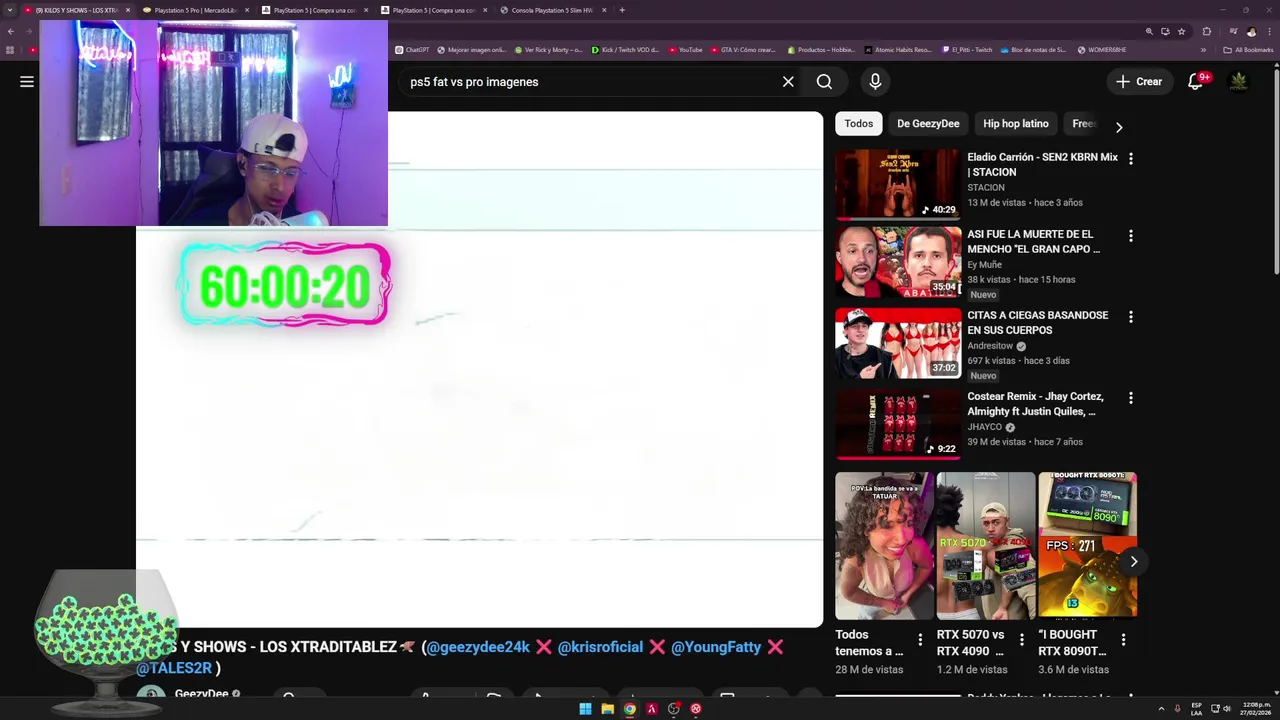Viewport: 1280px width, 720px height.
Task: Open the notifications bell
Action: coord(1196,82)
